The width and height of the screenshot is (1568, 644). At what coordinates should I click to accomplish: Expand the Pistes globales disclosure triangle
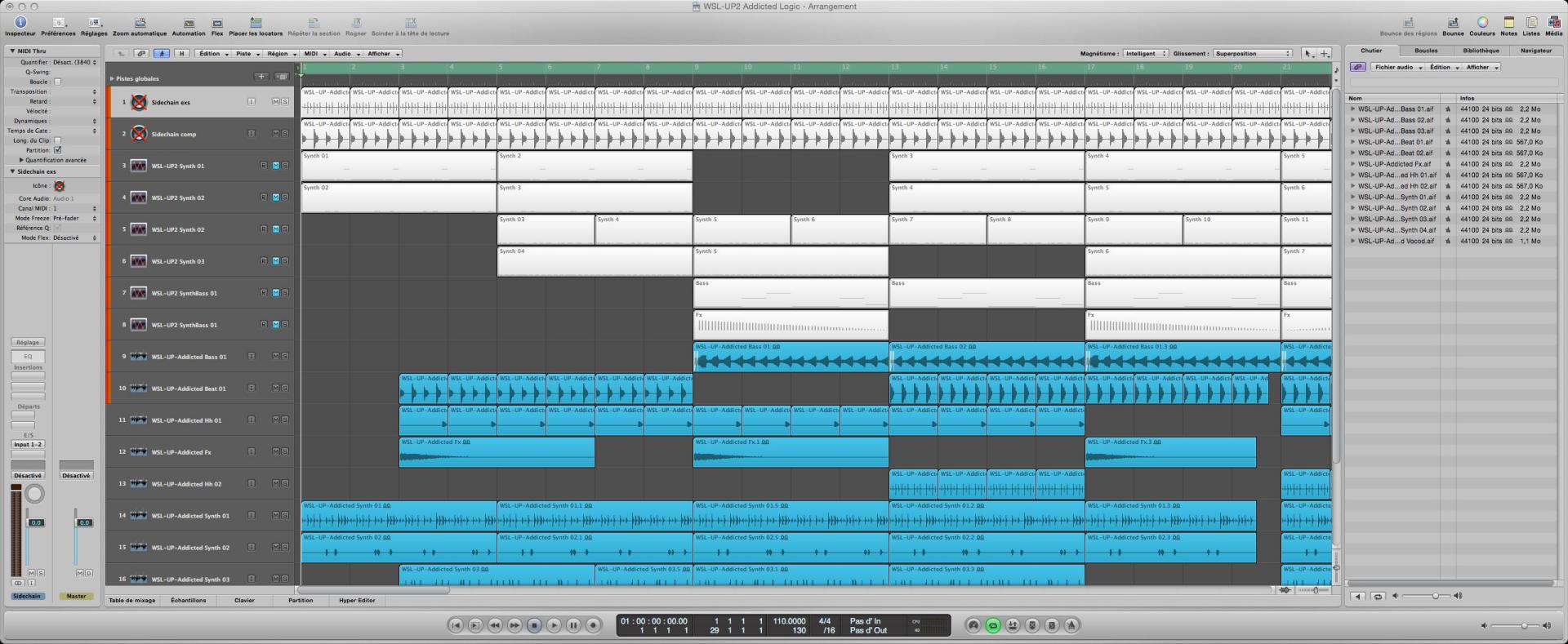[112, 78]
